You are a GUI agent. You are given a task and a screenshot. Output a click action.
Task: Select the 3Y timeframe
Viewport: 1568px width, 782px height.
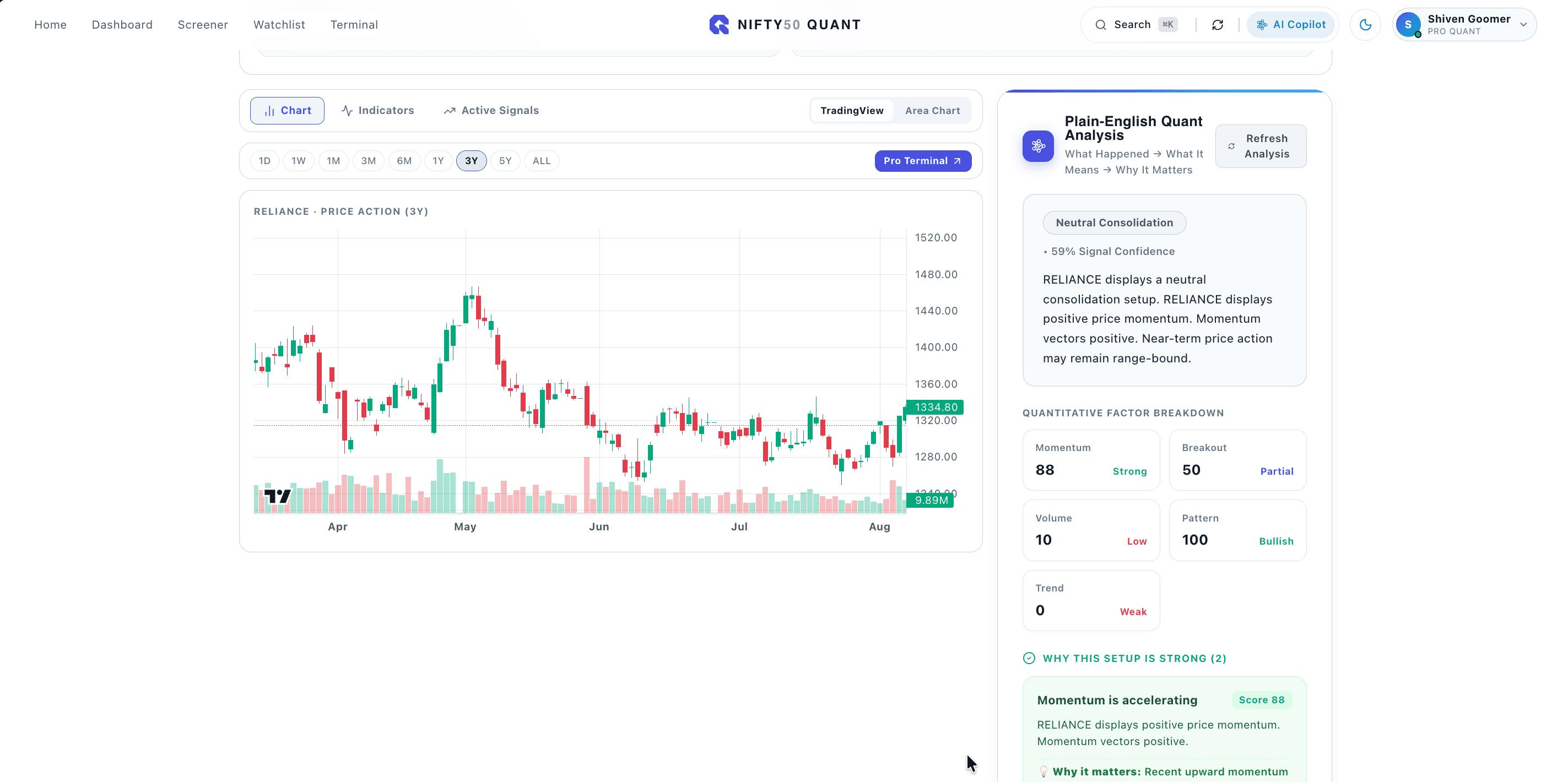(x=471, y=161)
